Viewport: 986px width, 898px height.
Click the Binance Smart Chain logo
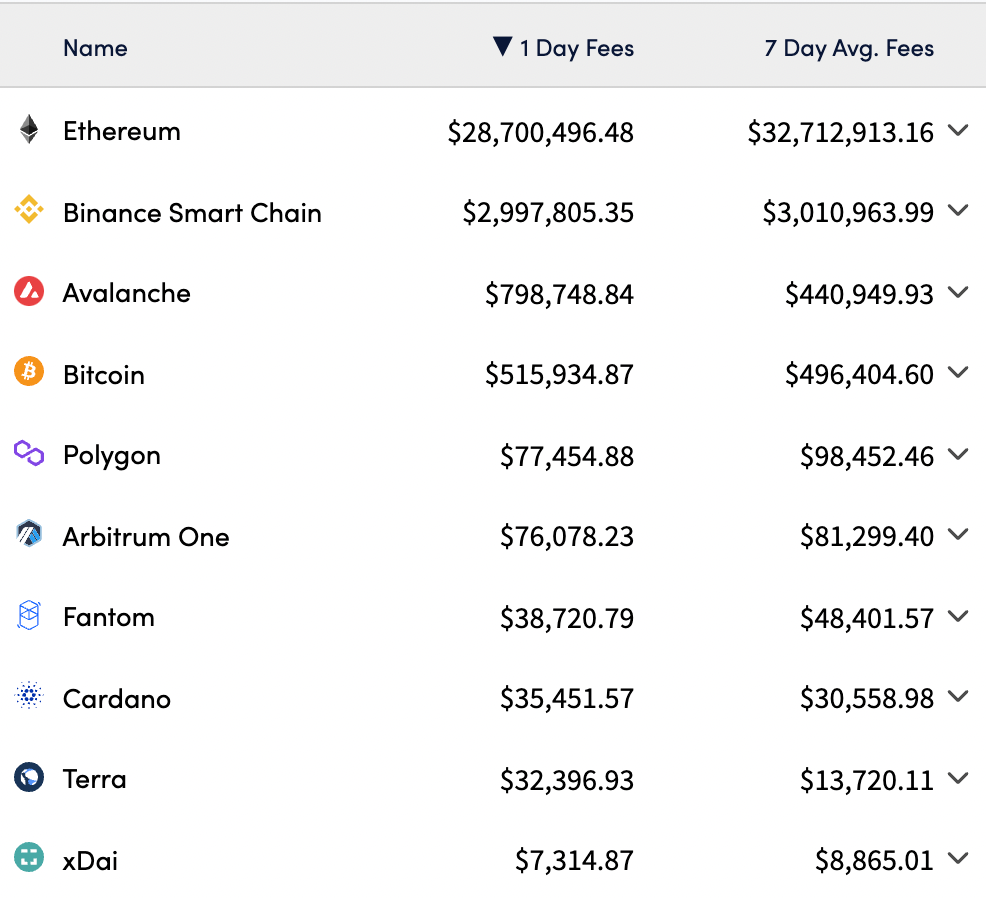click(29, 211)
